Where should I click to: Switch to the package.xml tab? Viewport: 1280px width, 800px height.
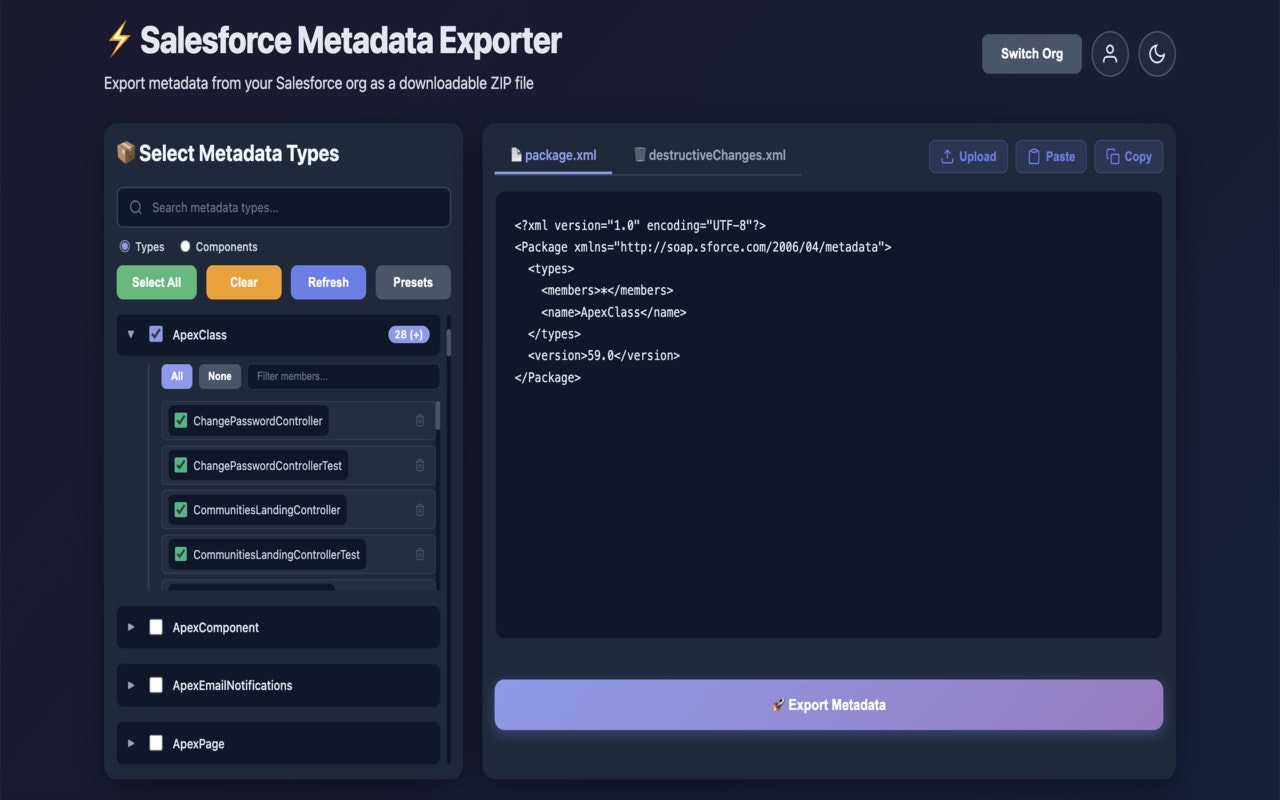pos(553,155)
